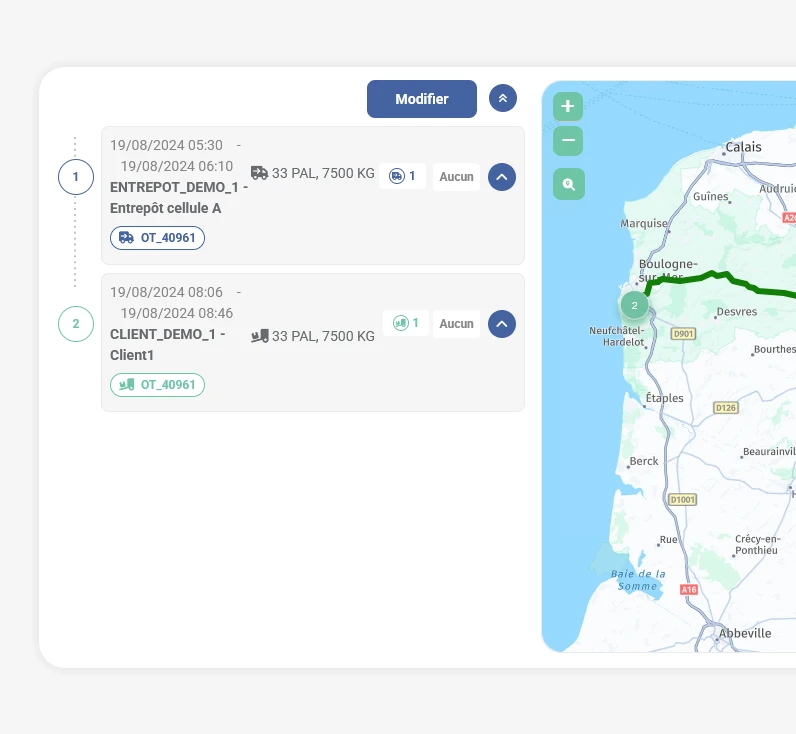Select step 1 circle on the timeline
Viewport: 796px width, 734px height.
(75, 177)
